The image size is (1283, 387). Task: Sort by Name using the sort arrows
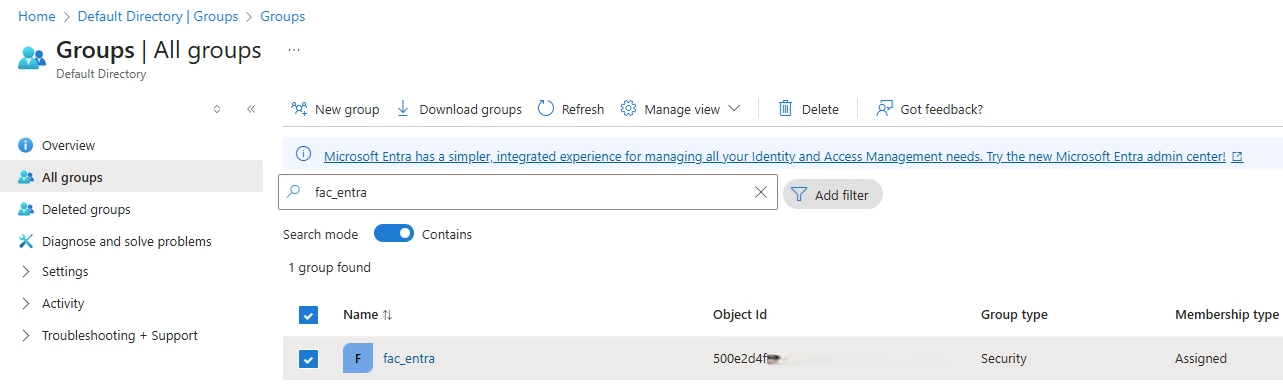tap(387, 315)
